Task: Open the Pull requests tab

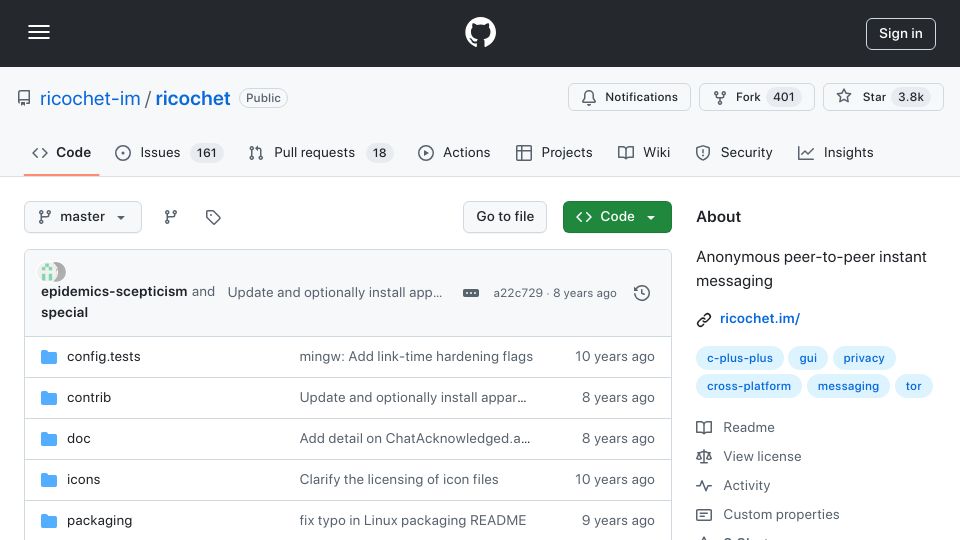Action: (320, 152)
